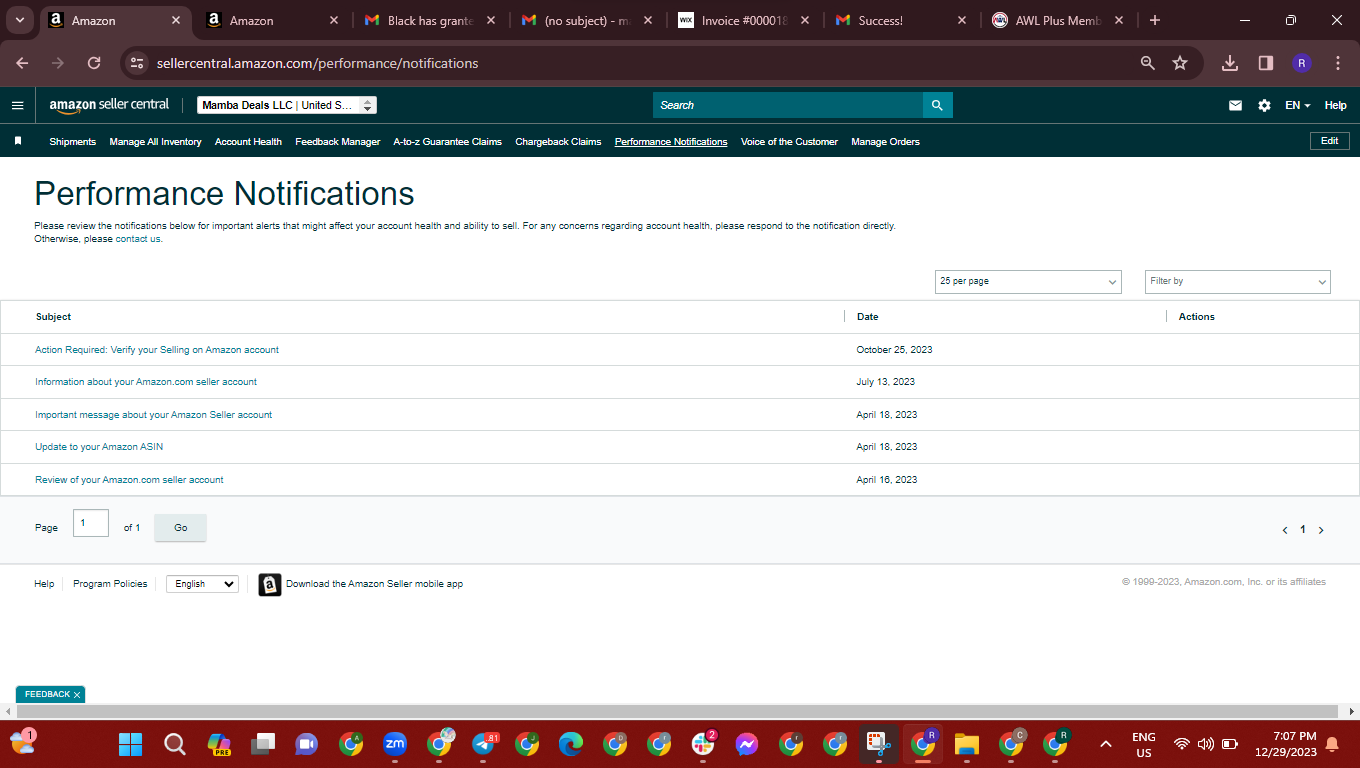
Task: Bookmark this page with the star icon
Action: (1180, 63)
